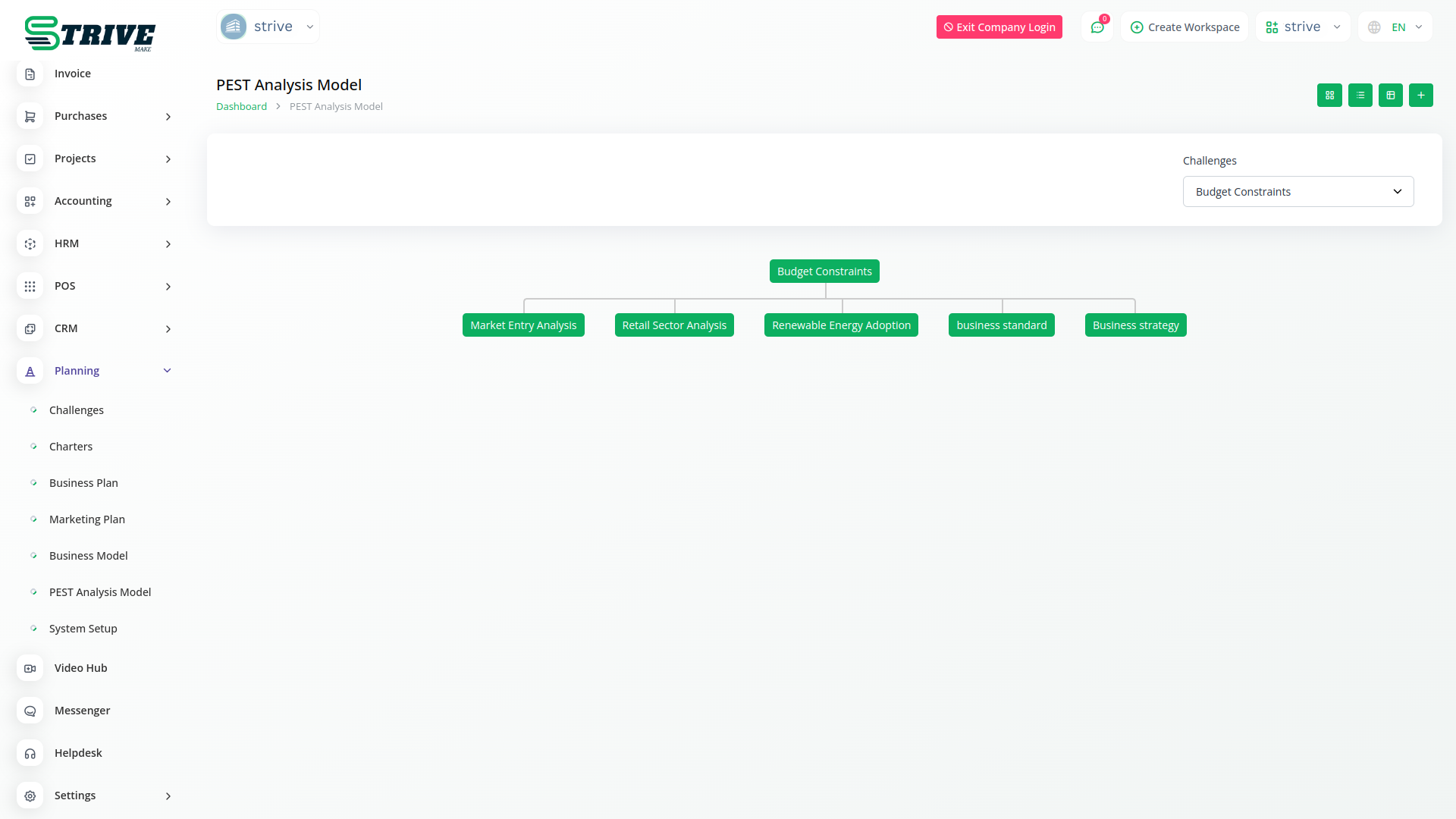Collapse the Planning menu section
This screenshot has height=819, width=1456.
tap(168, 371)
